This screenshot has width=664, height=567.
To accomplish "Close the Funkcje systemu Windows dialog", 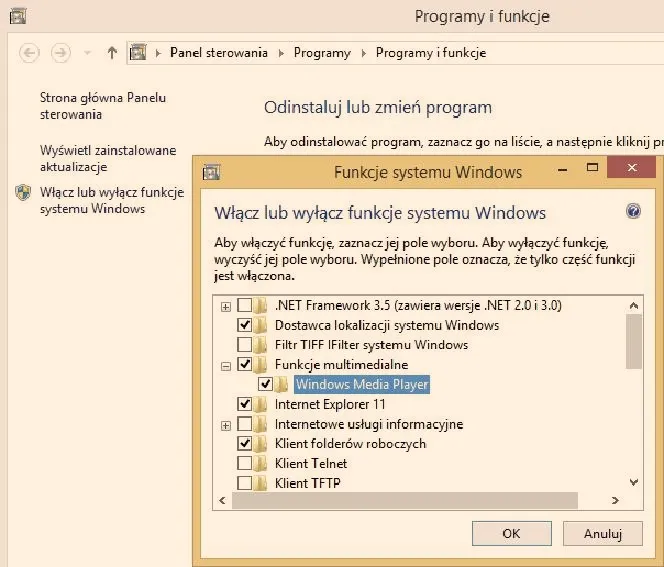I will pos(632,168).
